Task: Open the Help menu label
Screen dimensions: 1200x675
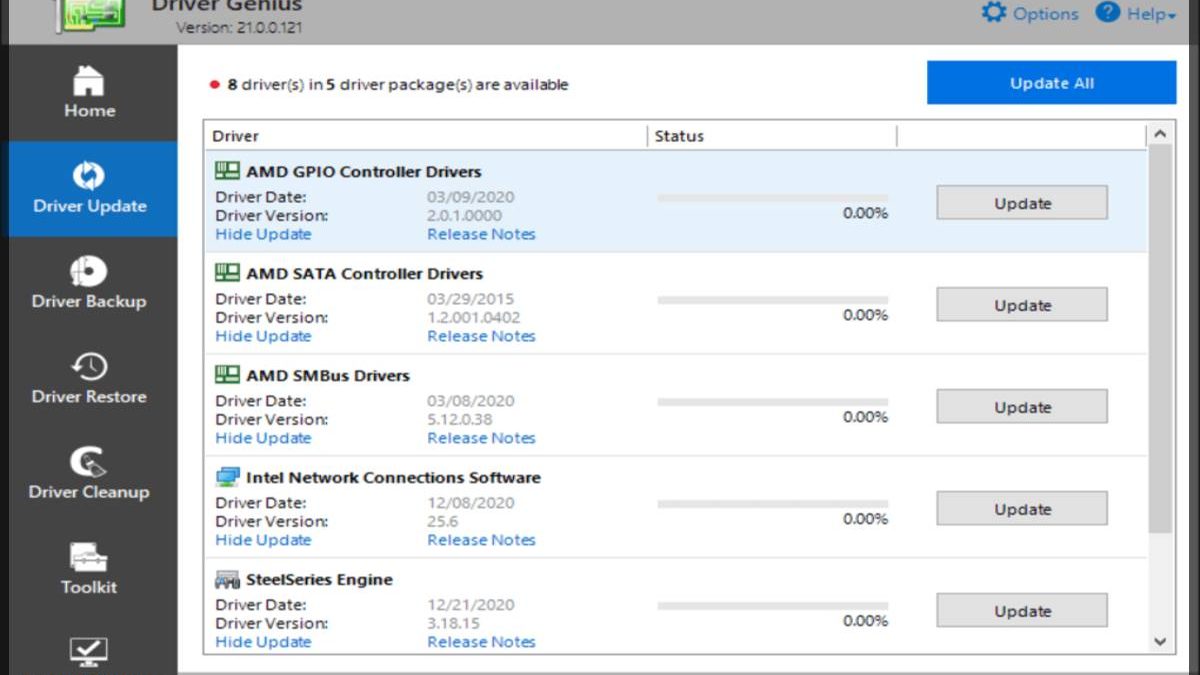Action: (x=1145, y=14)
